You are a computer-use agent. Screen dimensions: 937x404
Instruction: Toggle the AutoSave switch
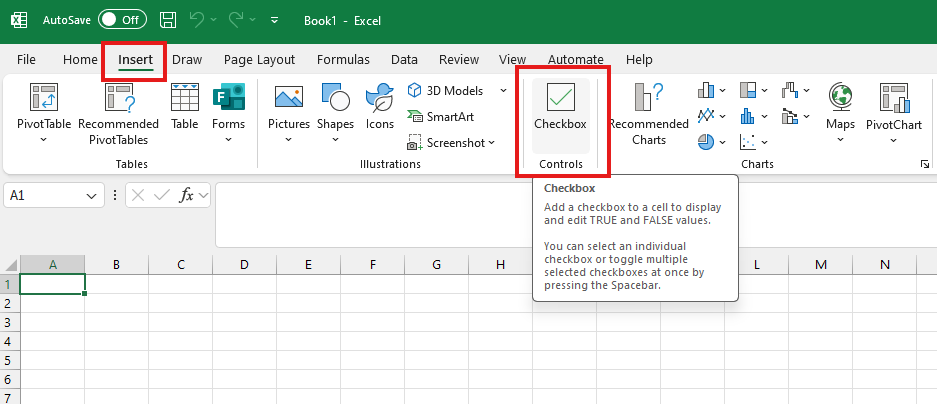coord(121,19)
